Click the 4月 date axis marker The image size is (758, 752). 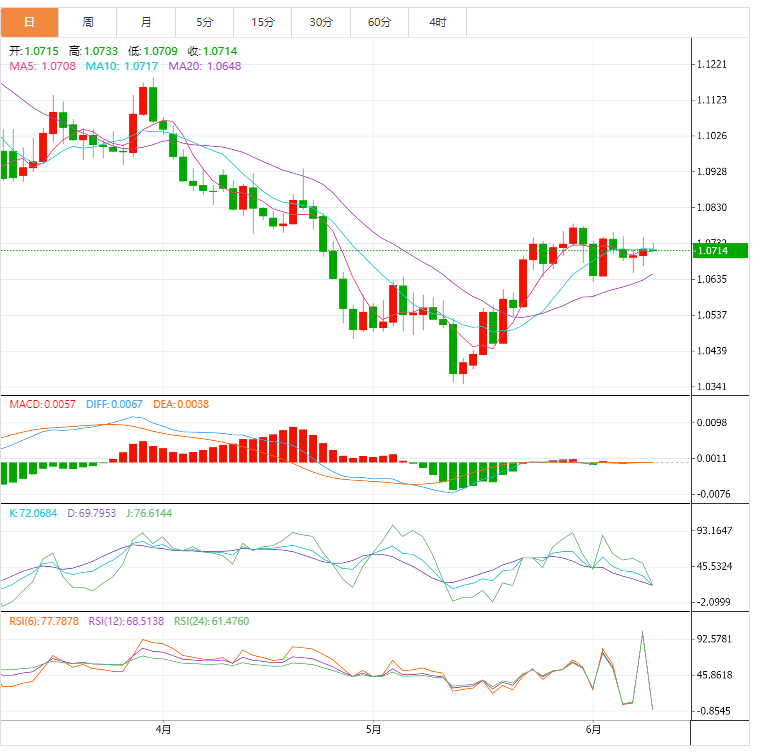163,729
